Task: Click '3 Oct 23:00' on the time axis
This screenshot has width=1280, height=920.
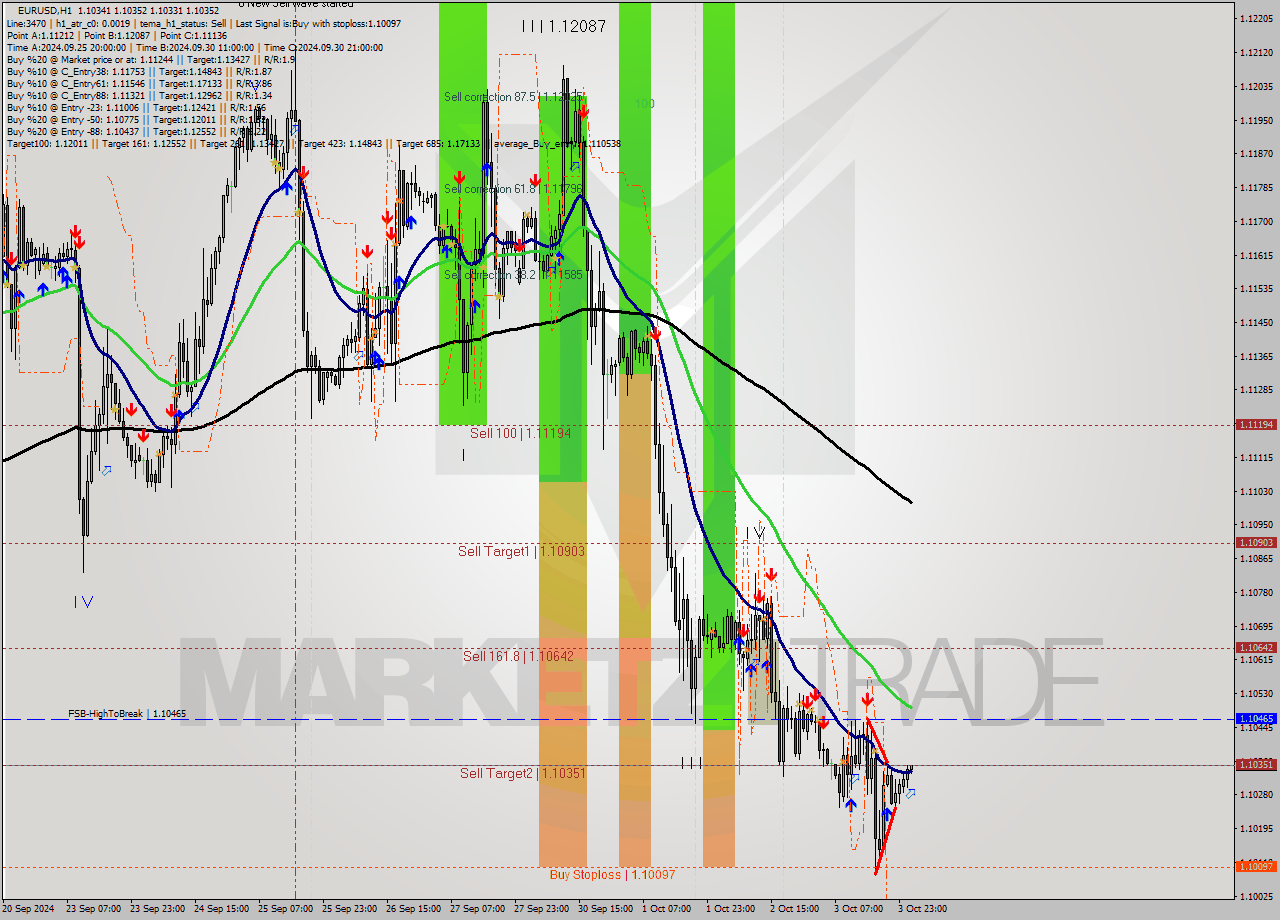Action: pyautogui.click(x=922, y=909)
